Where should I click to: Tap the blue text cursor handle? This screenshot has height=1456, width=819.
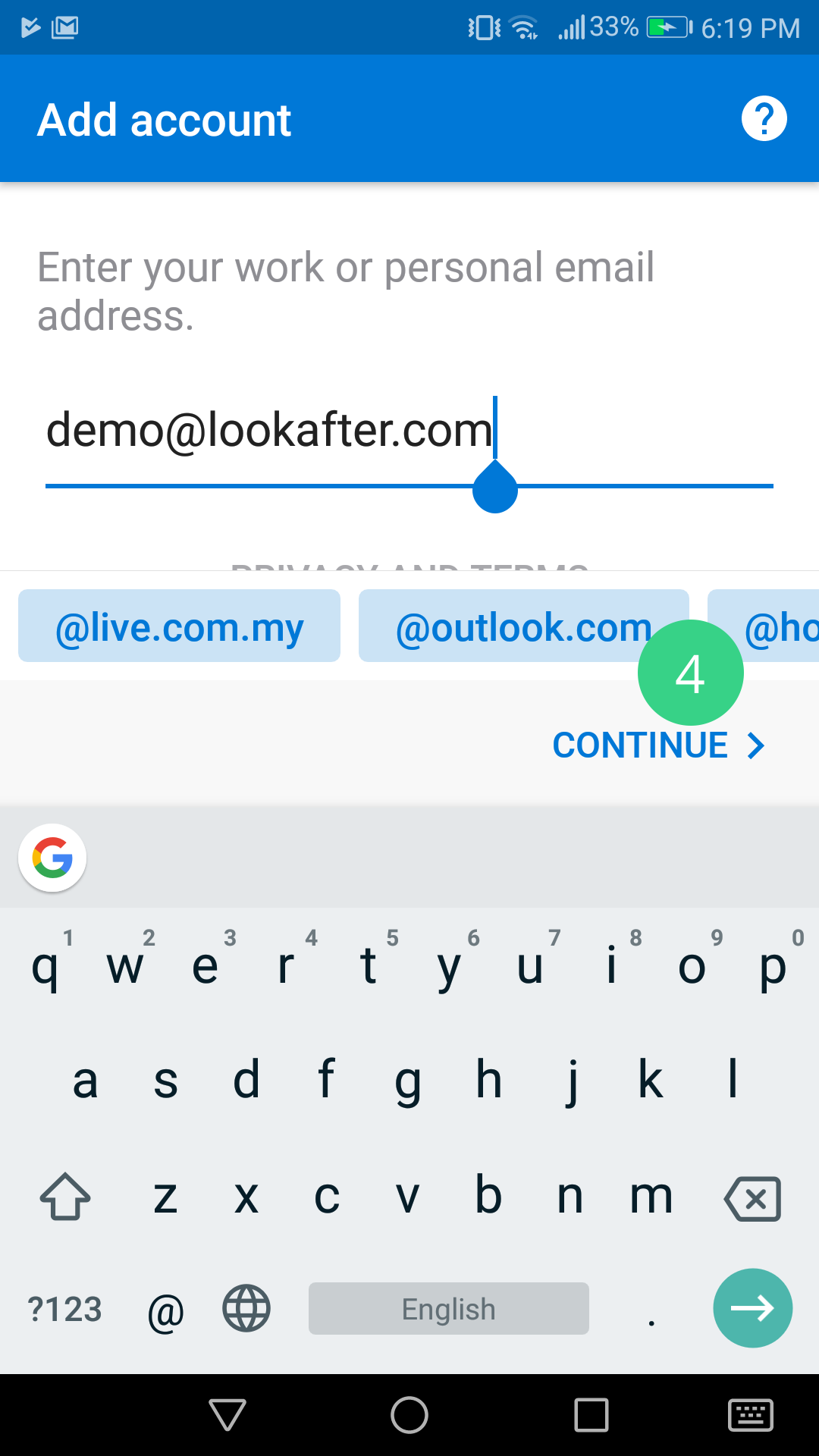(494, 489)
